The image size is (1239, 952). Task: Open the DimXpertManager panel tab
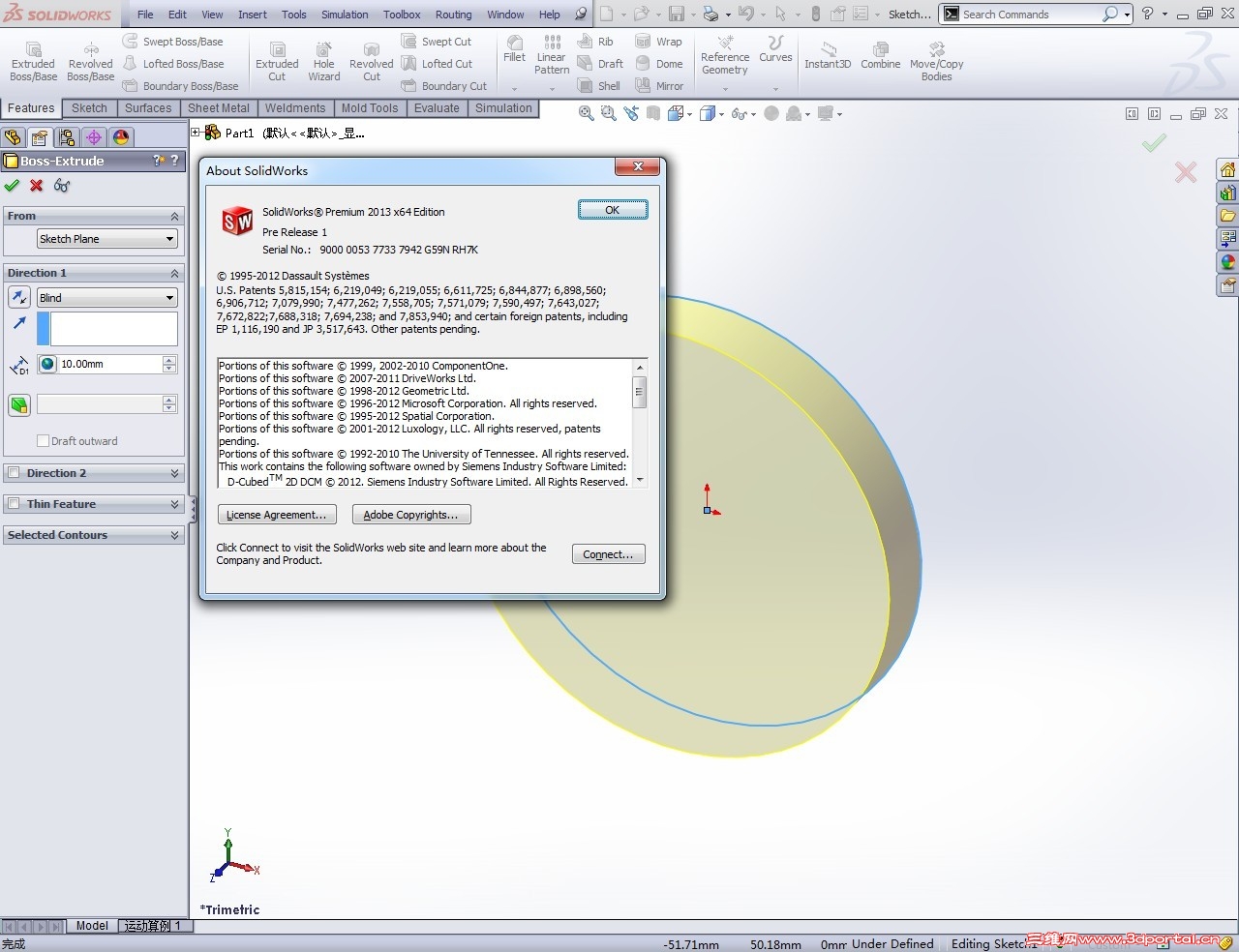point(94,137)
